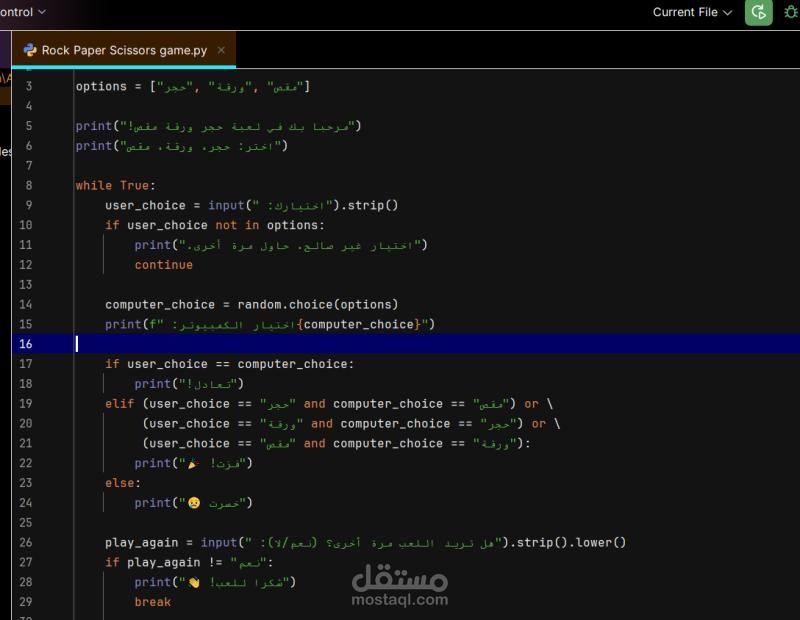The width and height of the screenshot is (800, 620).
Task: Click 'random.choice(options)' on line 14
Action: pos(317,305)
